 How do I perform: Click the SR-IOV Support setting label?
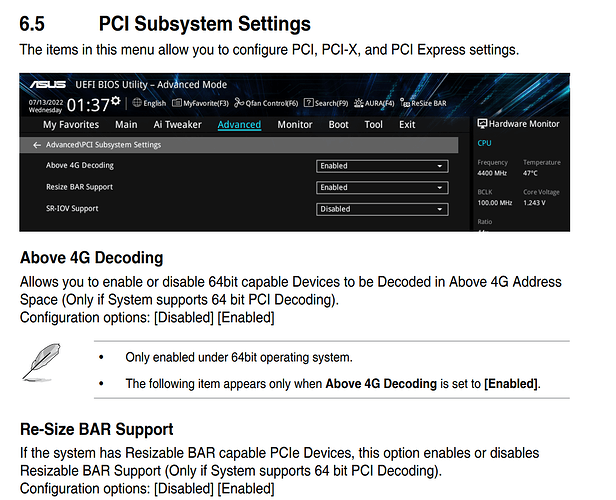click(x=72, y=209)
